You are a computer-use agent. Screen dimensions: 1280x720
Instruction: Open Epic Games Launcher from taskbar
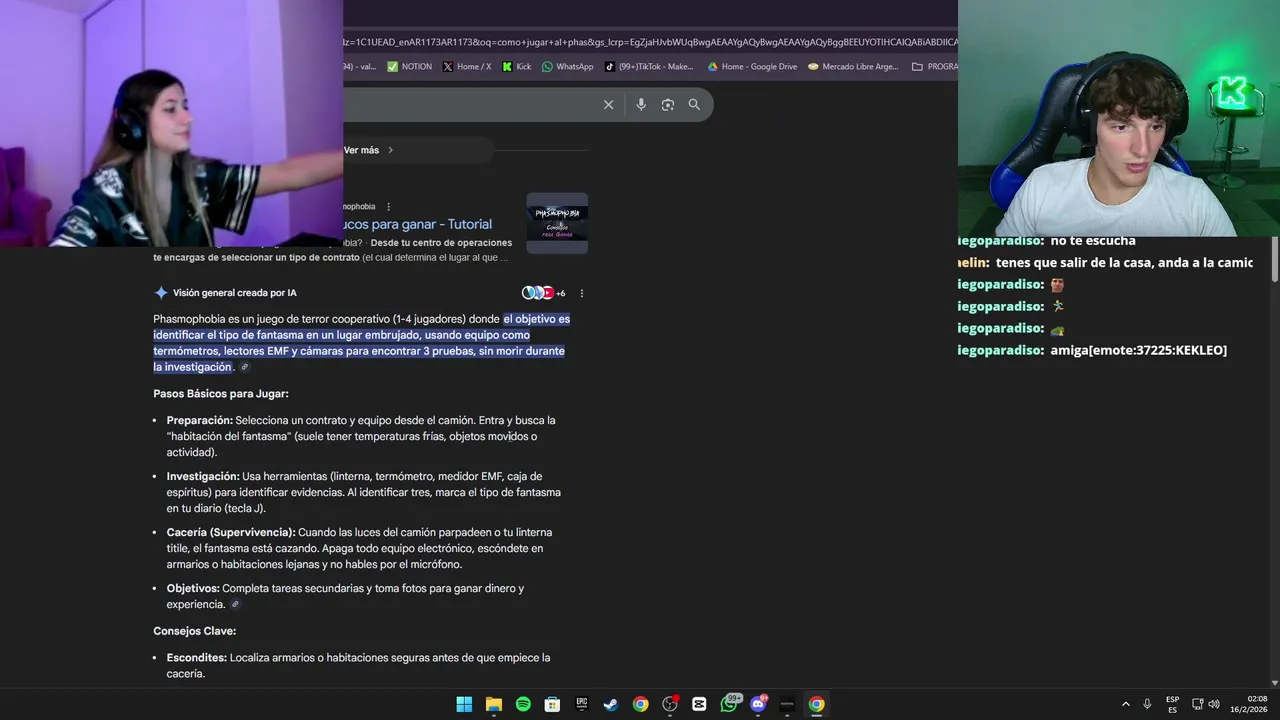(x=582, y=704)
